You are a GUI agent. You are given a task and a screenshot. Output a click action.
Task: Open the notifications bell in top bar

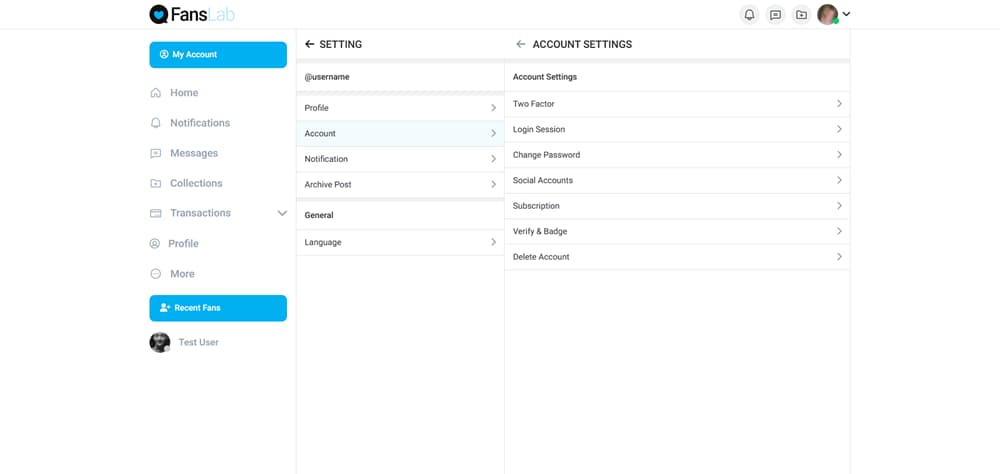[x=749, y=15]
